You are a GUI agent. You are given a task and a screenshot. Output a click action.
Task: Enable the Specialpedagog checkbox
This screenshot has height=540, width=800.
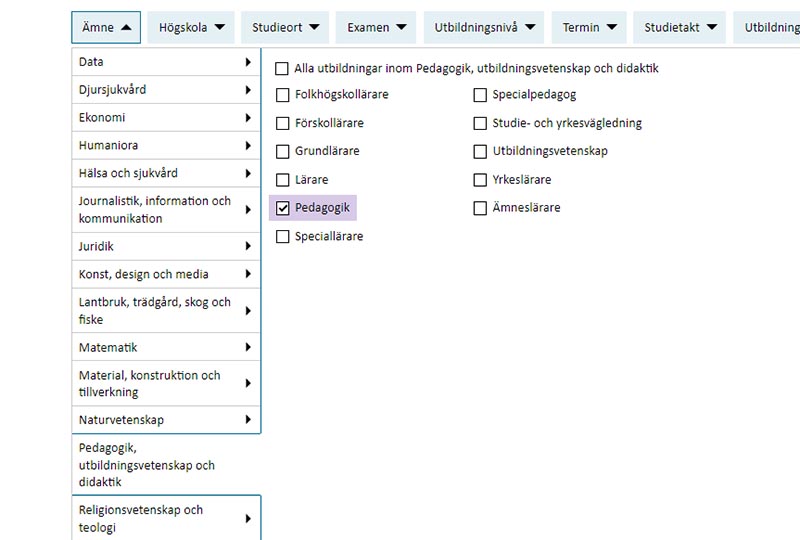481,95
